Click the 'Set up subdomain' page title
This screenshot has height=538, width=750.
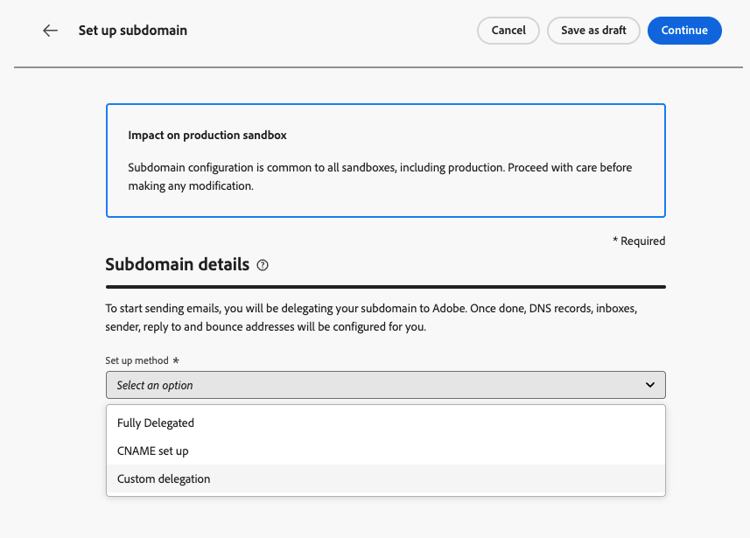133,31
